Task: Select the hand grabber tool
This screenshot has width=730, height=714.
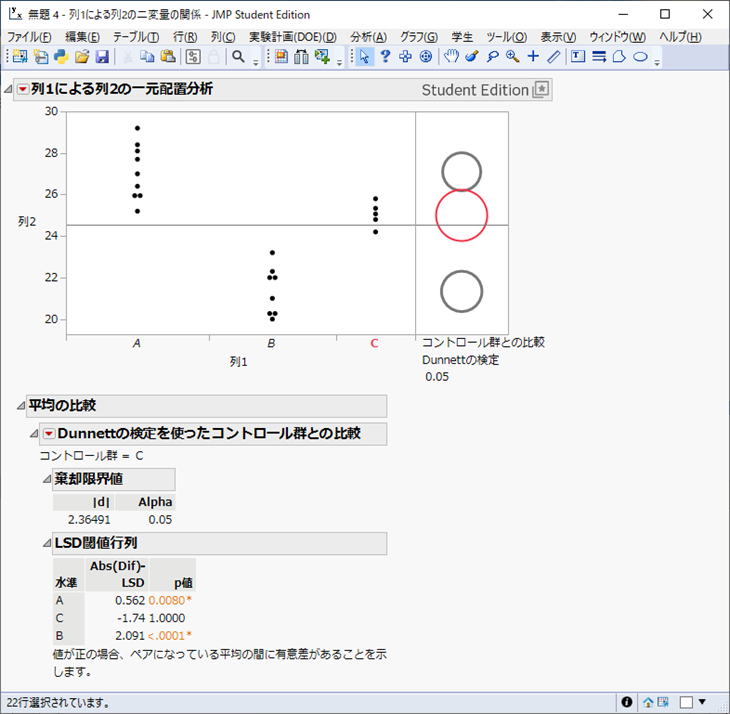Action: click(x=451, y=57)
